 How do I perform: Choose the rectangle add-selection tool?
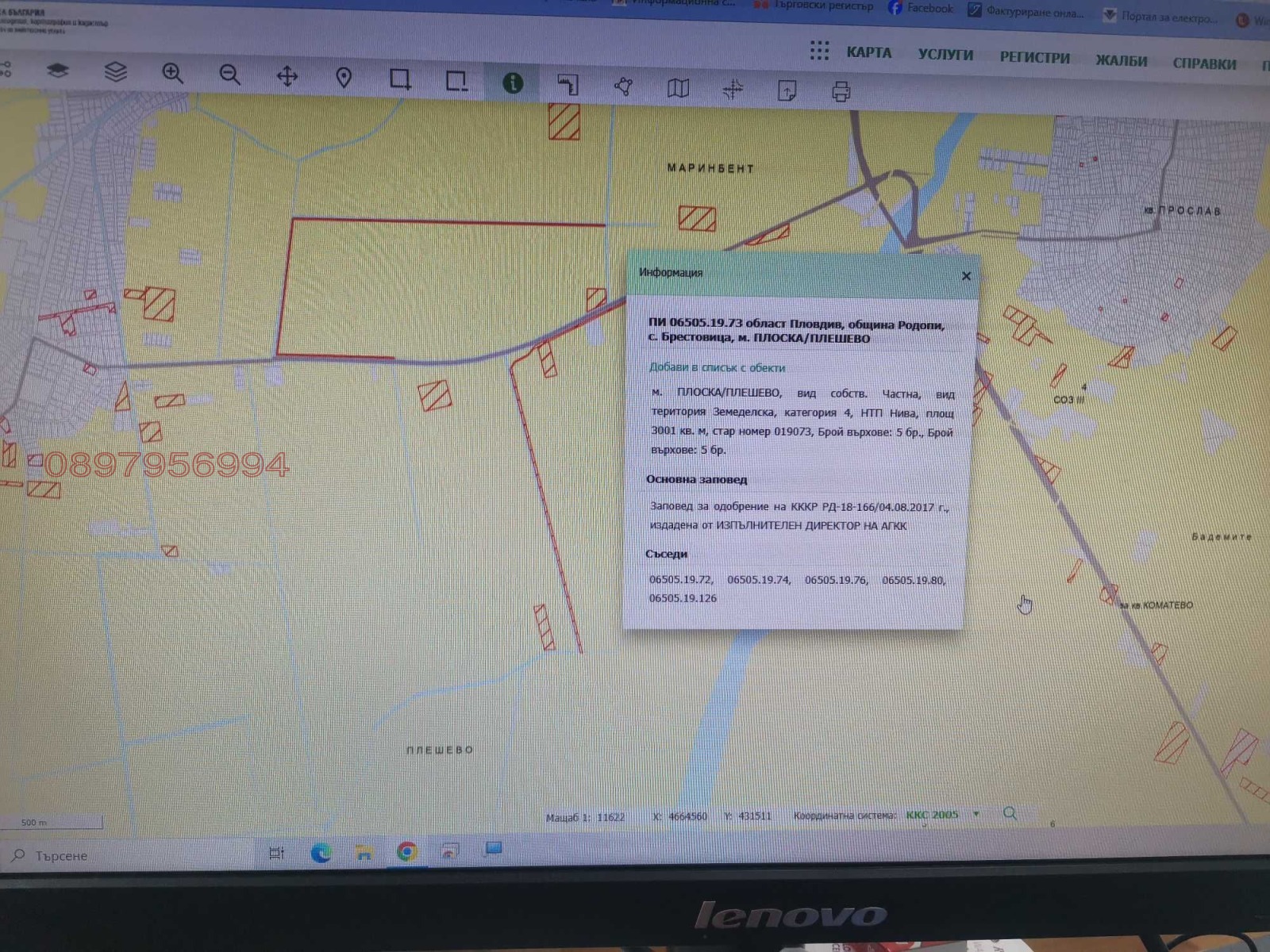(400, 79)
